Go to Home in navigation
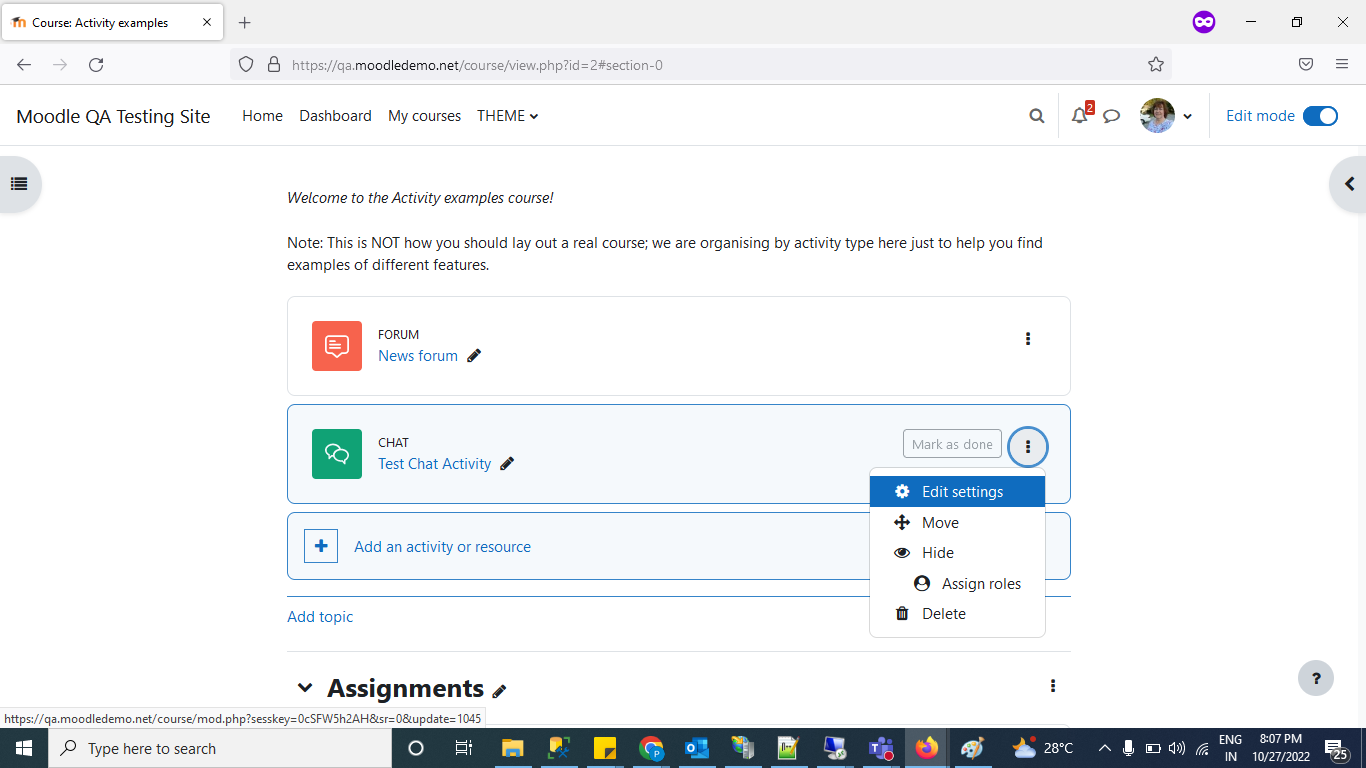The width and height of the screenshot is (1366, 768). pos(262,116)
